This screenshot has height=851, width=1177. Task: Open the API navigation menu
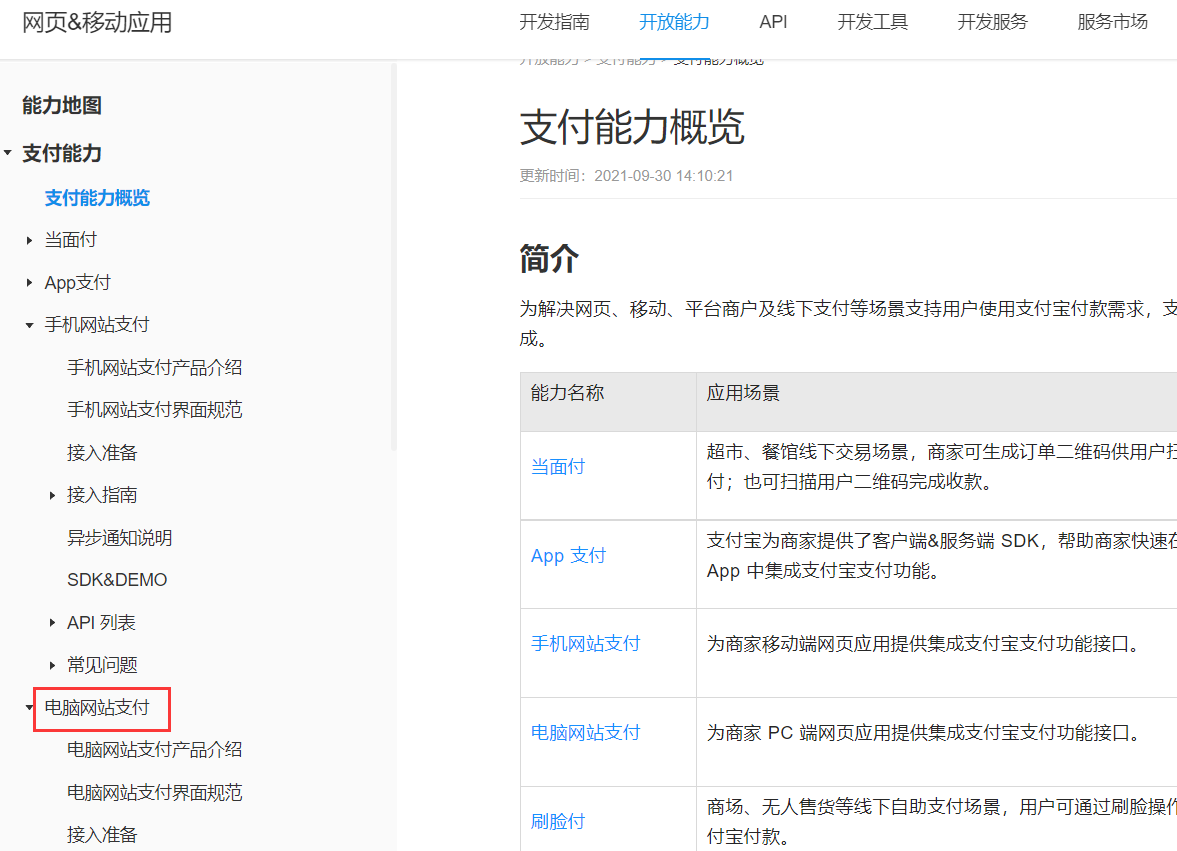tap(773, 21)
